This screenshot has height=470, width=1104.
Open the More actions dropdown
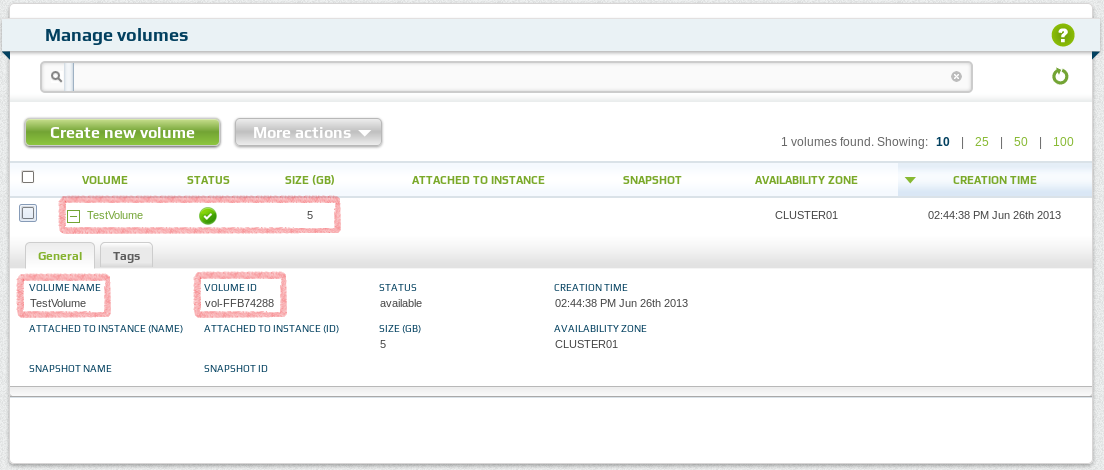(308, 132)
